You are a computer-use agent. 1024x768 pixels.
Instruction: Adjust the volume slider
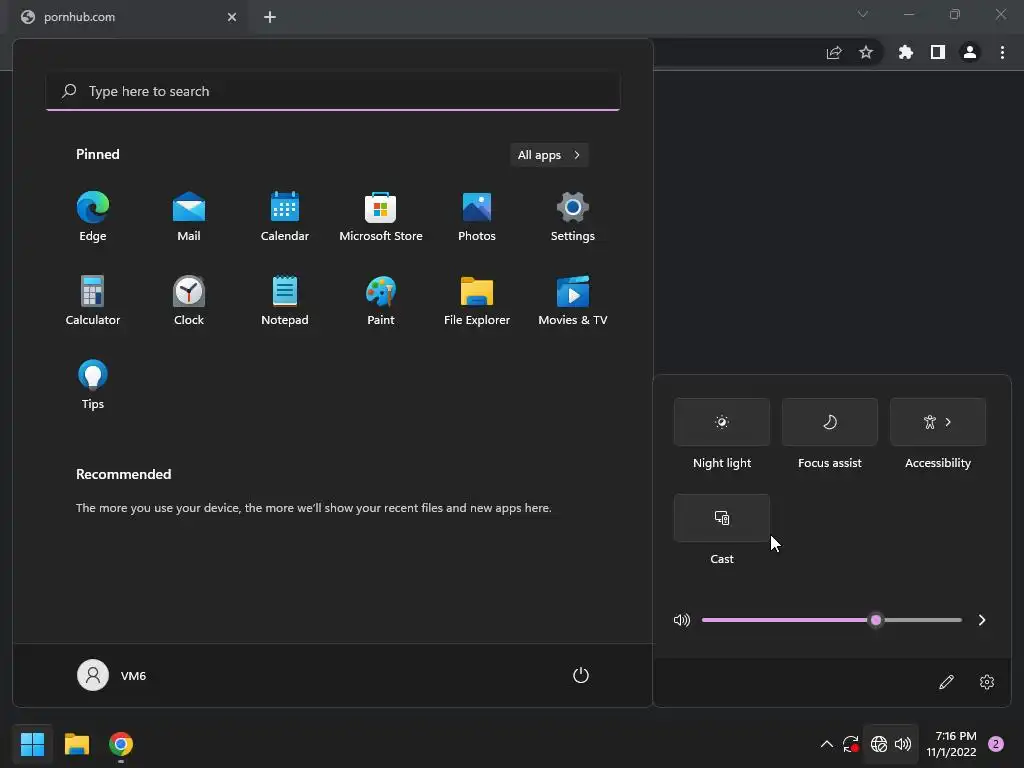coord(831,620)
